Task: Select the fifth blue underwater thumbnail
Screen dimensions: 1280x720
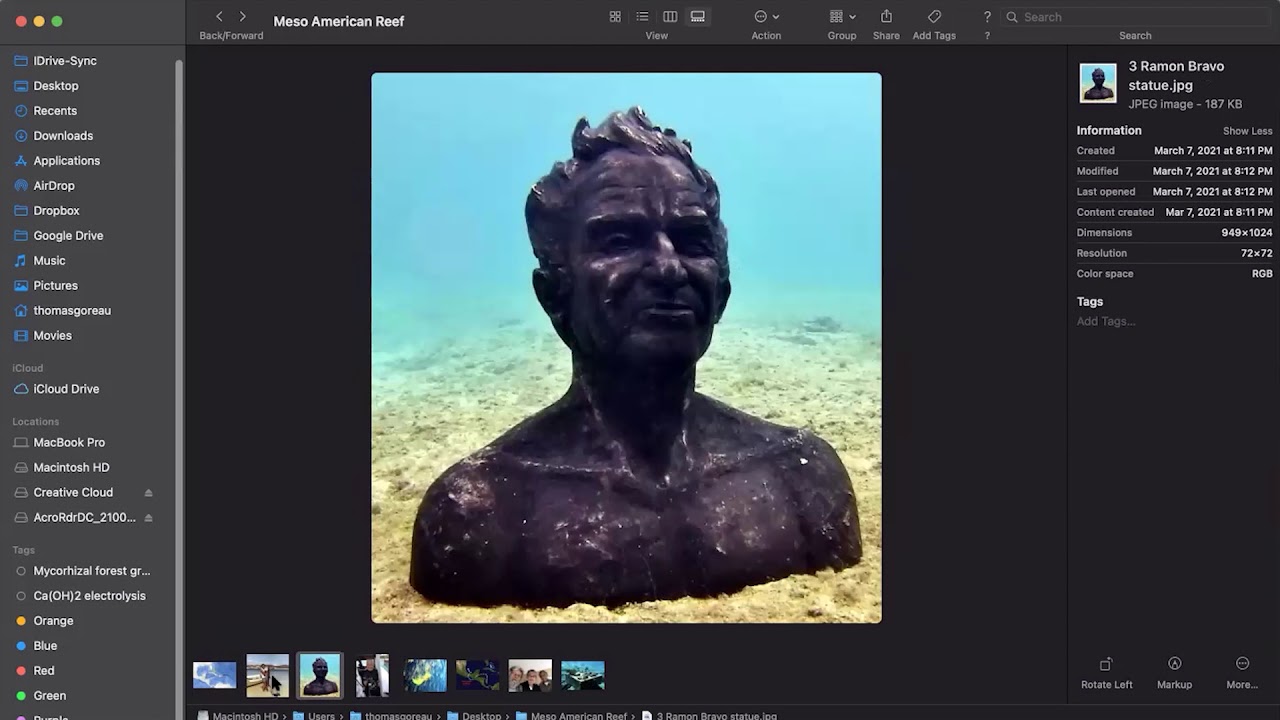Action: point(425,676)
